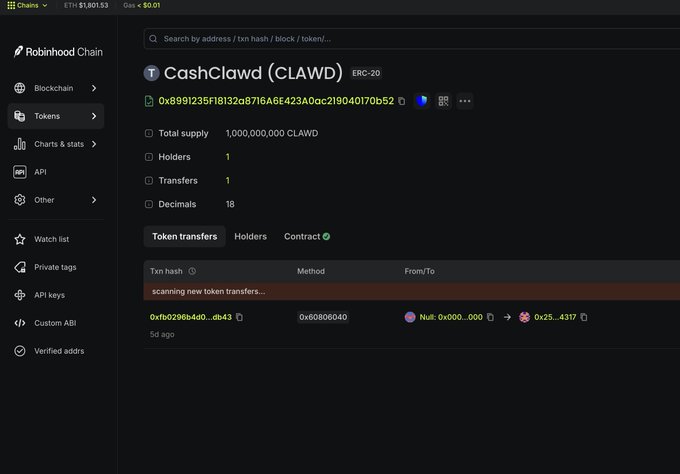This screenshot has width=680, height=474.
Task: Switch to the Token transfers tab
Action: coord(185,237)
